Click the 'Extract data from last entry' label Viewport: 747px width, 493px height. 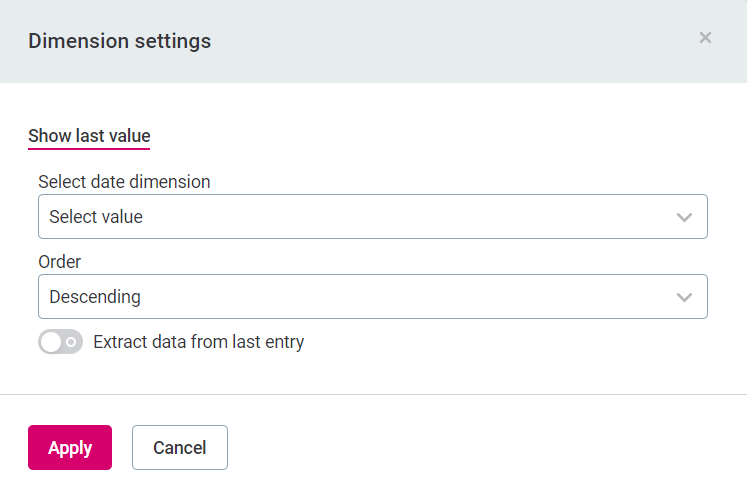click(198, 342)
